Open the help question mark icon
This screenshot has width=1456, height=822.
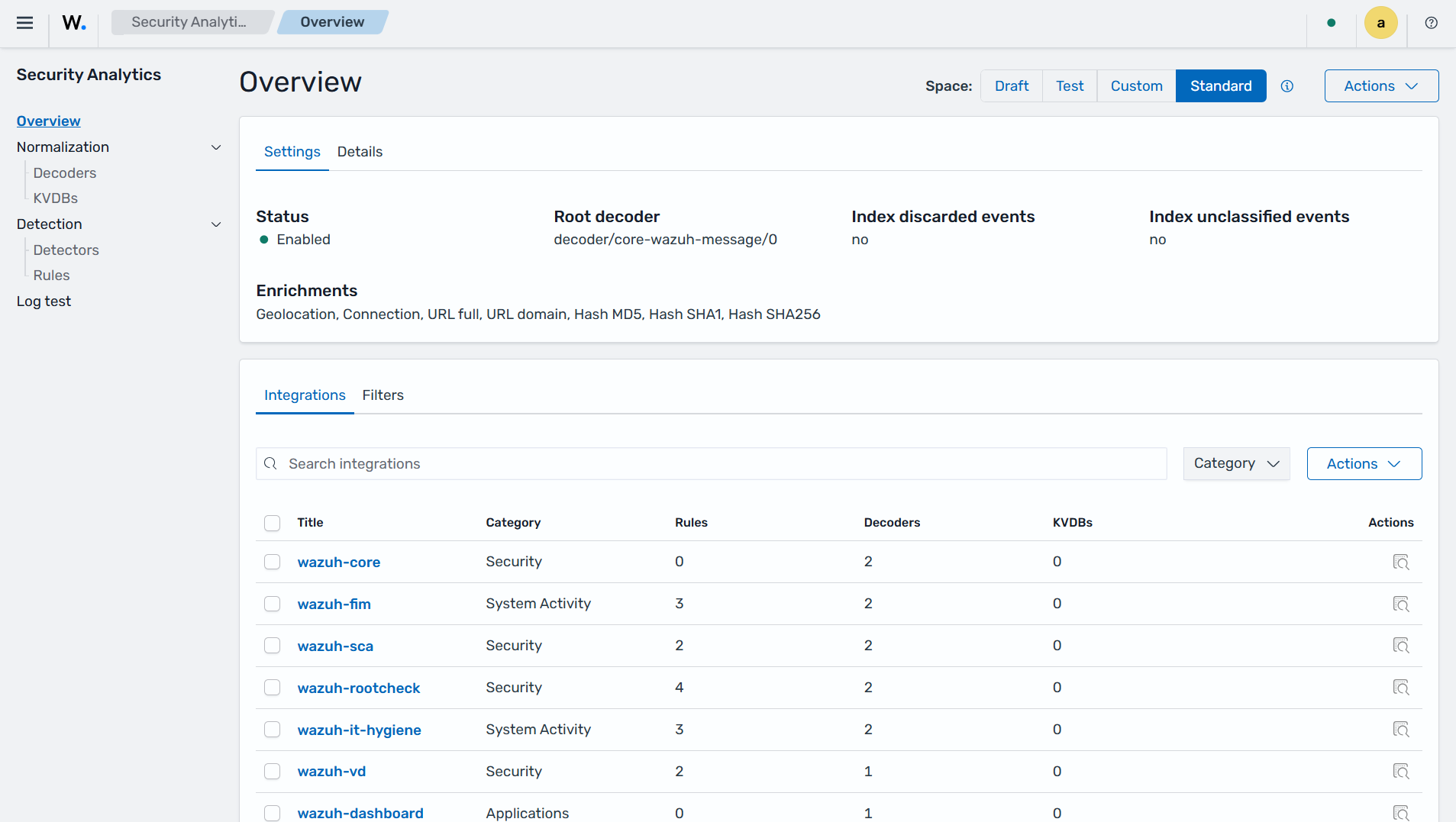(1432, 23)
